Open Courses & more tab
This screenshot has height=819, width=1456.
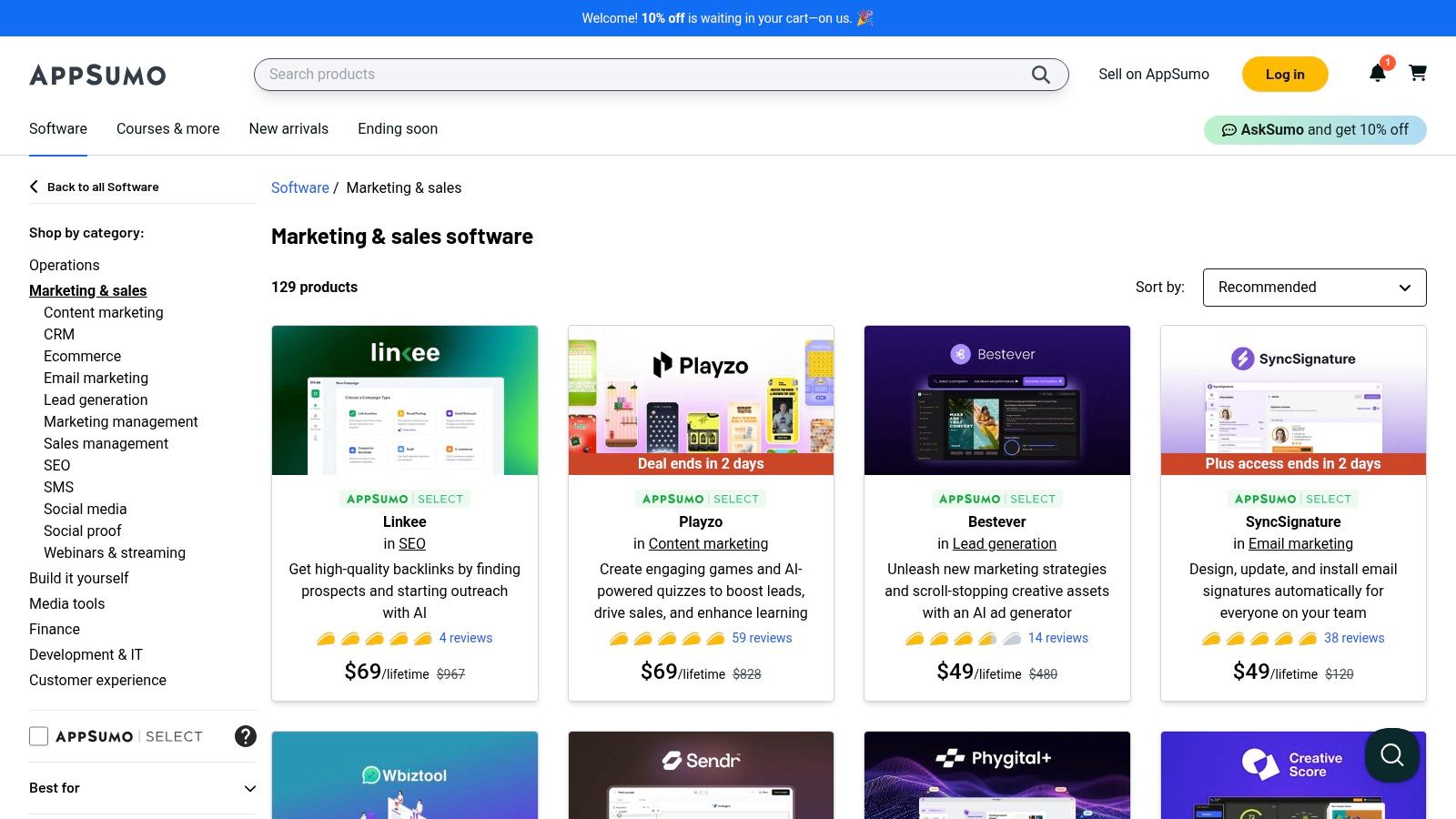(168, 129)
